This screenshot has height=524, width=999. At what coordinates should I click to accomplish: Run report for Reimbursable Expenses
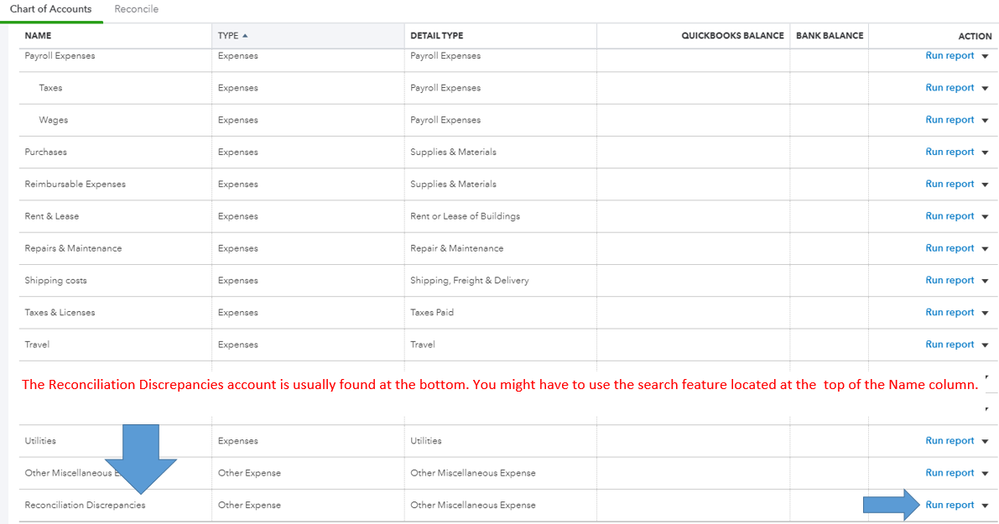click(x=949, y=184)
